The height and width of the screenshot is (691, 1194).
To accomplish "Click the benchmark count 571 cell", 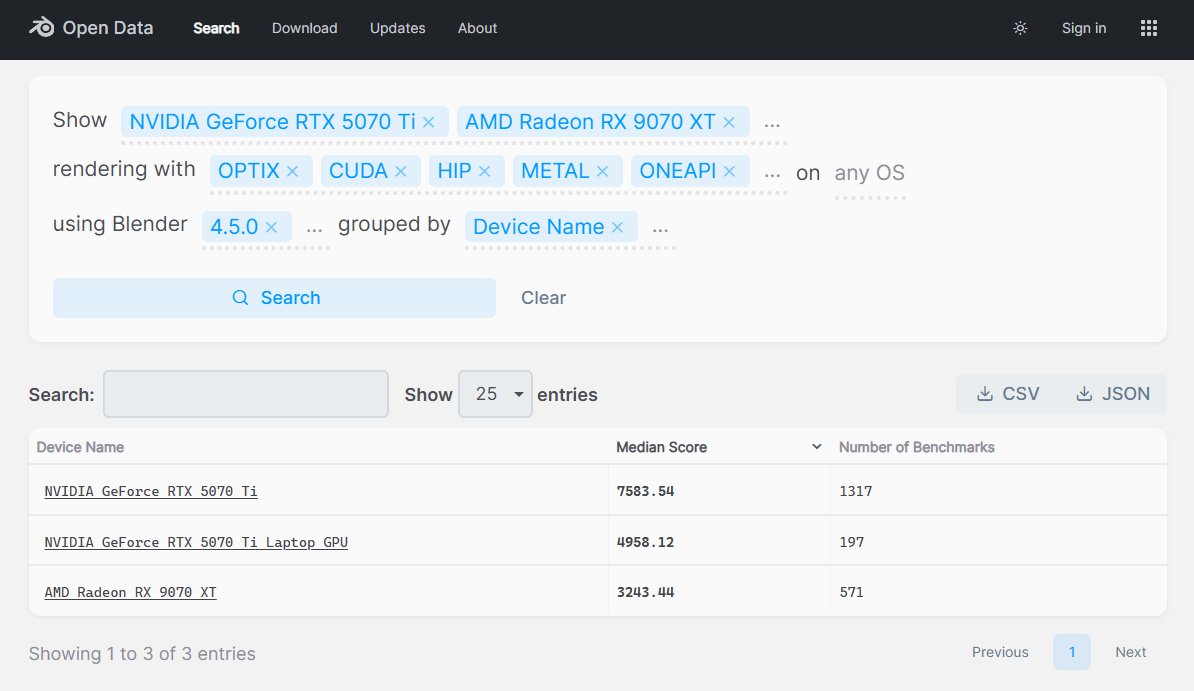I will point(852,593).
